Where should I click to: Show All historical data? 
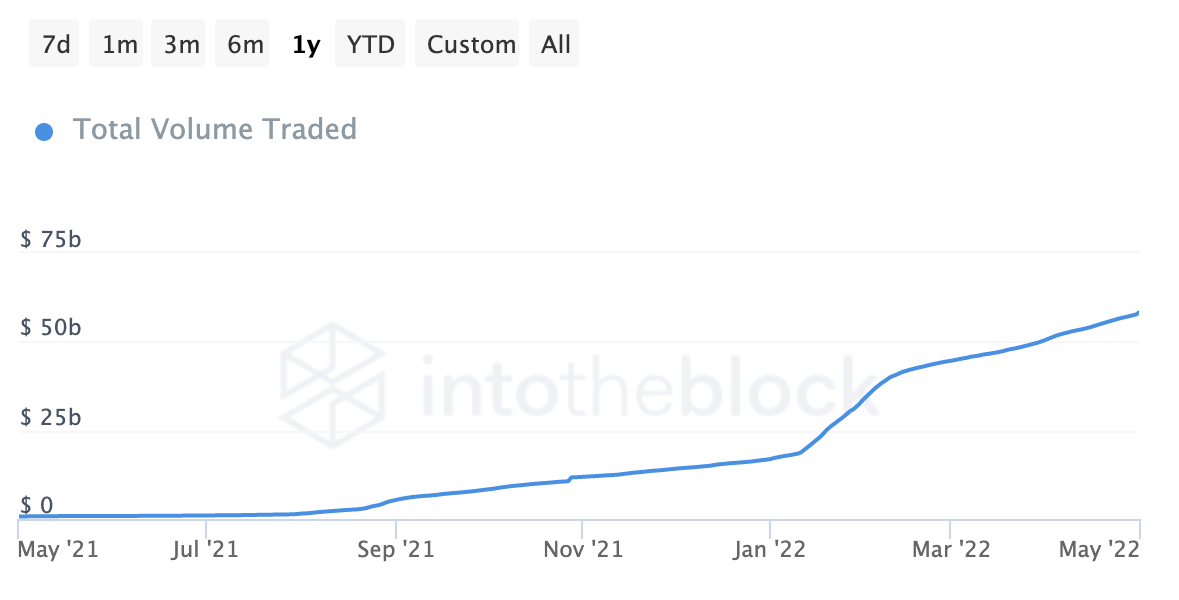pyautogui.click(x=556, y=44)
